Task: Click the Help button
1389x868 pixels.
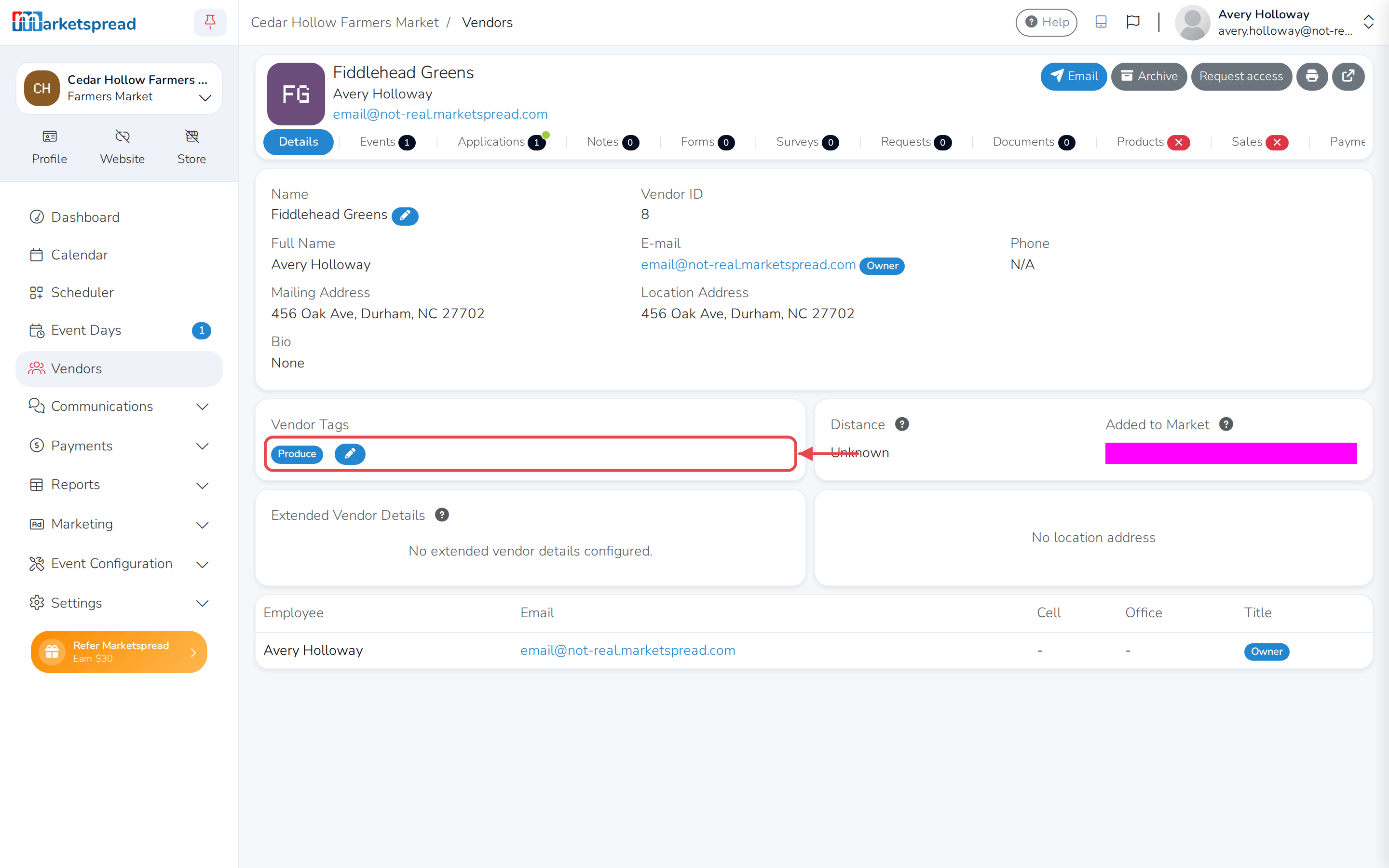Action: pyautogui.click(x=1046, y=22)
